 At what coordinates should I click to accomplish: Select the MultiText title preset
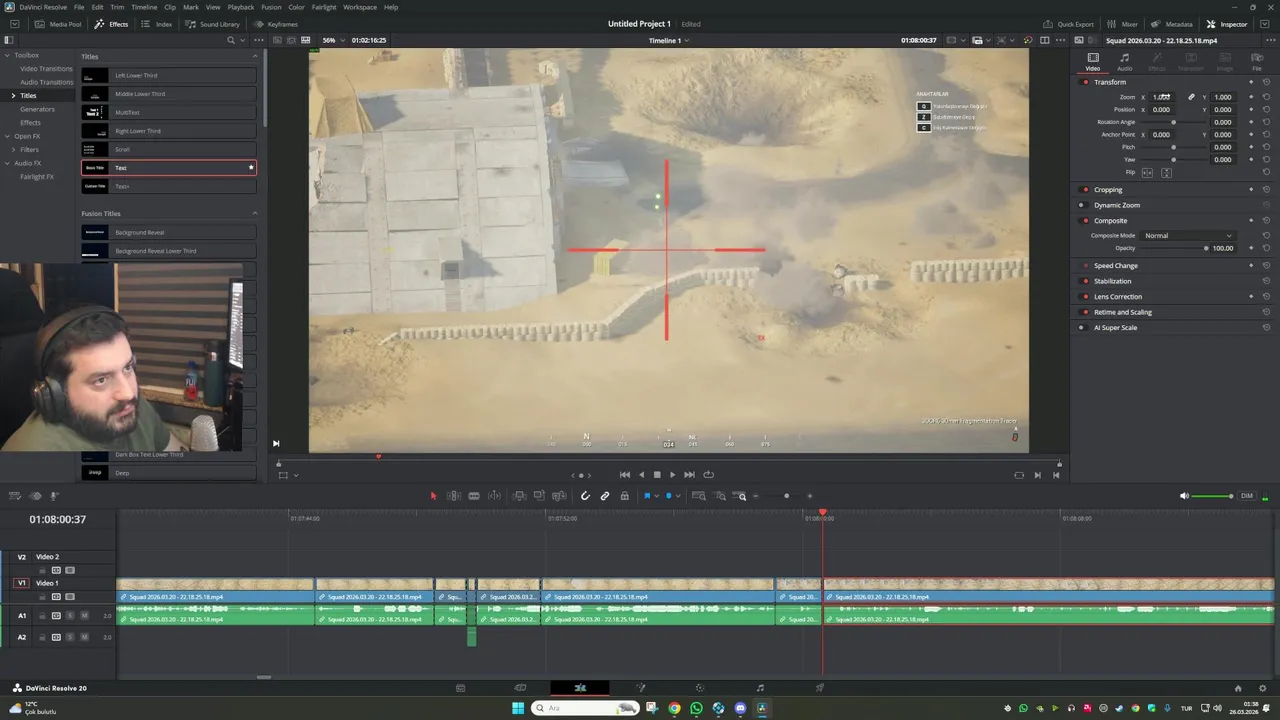click(x=169, y=112)
